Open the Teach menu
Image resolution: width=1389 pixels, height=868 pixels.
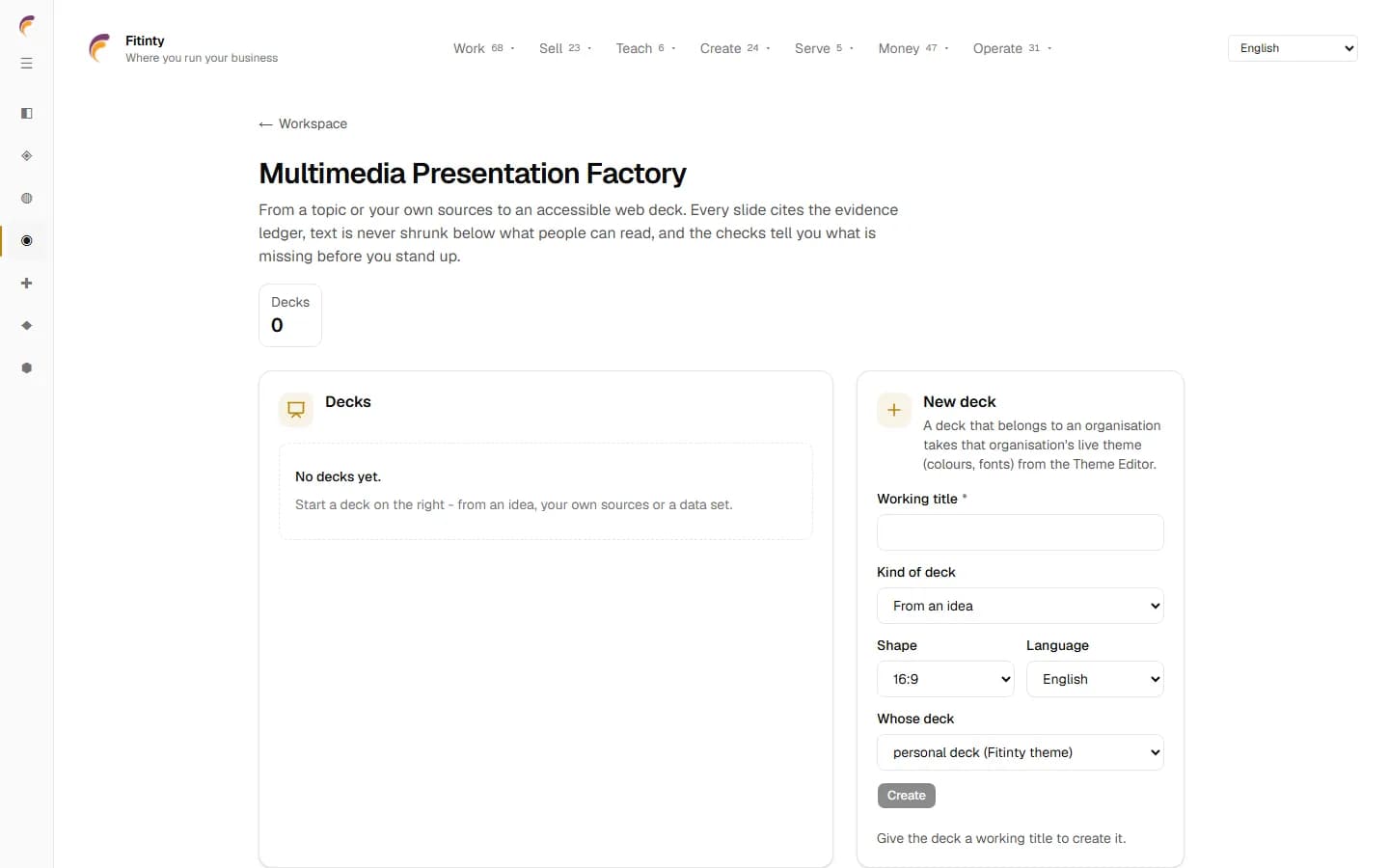(645, 48)
